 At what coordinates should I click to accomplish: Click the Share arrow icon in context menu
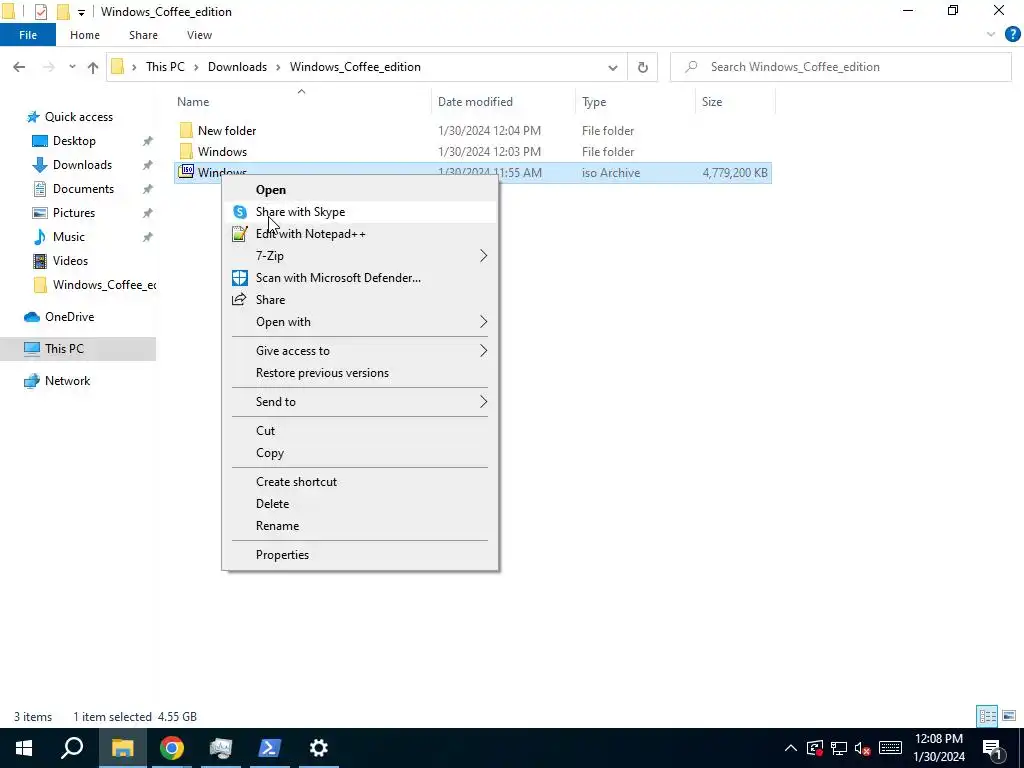[x=240, y=300]
